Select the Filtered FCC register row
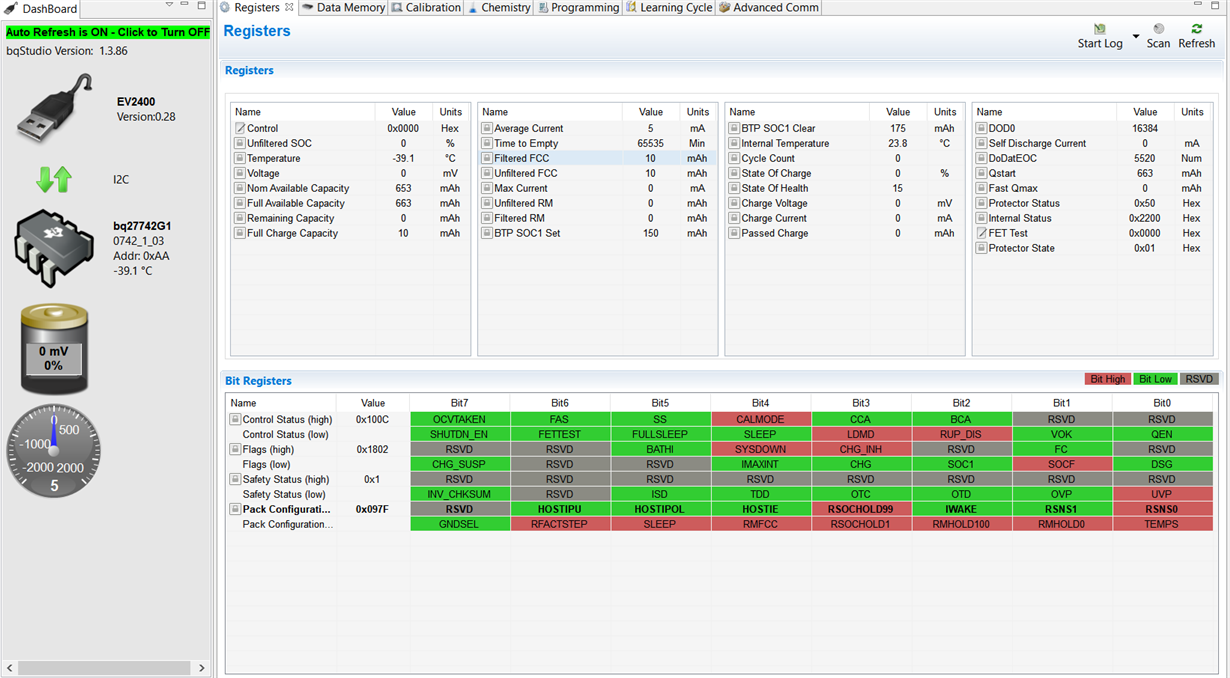 pos(597,158)
